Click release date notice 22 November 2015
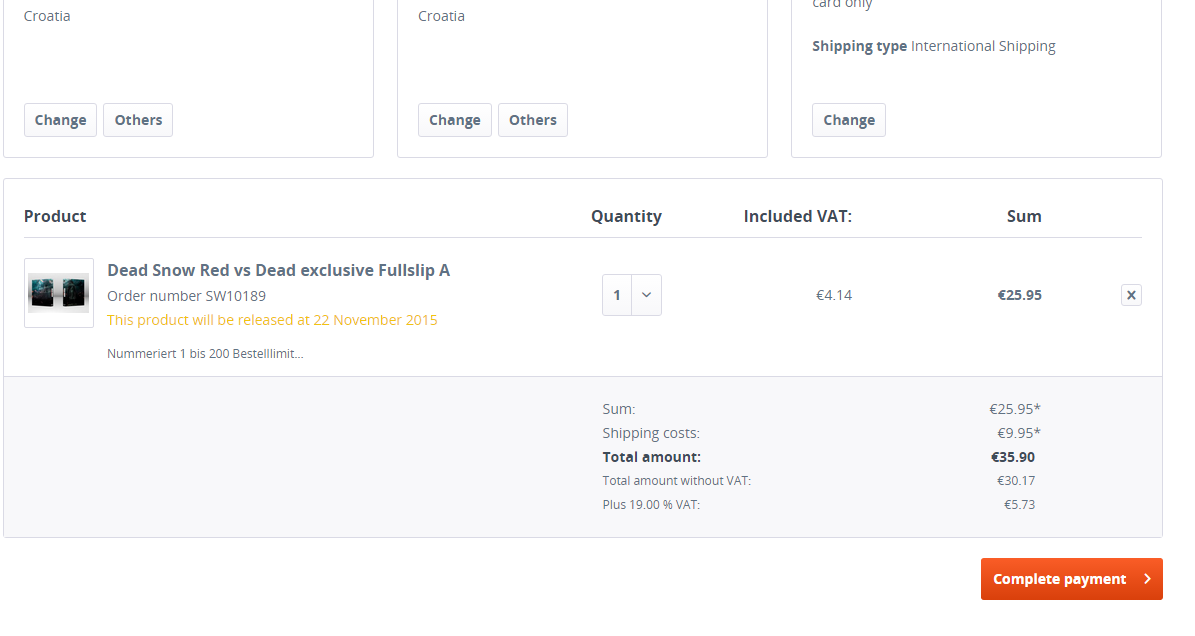 (272, 320)
